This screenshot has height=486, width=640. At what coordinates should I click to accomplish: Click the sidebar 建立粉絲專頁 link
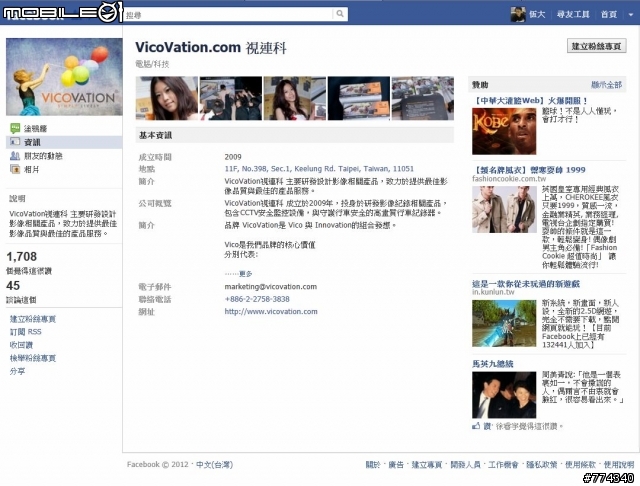(x=33, y=319)
